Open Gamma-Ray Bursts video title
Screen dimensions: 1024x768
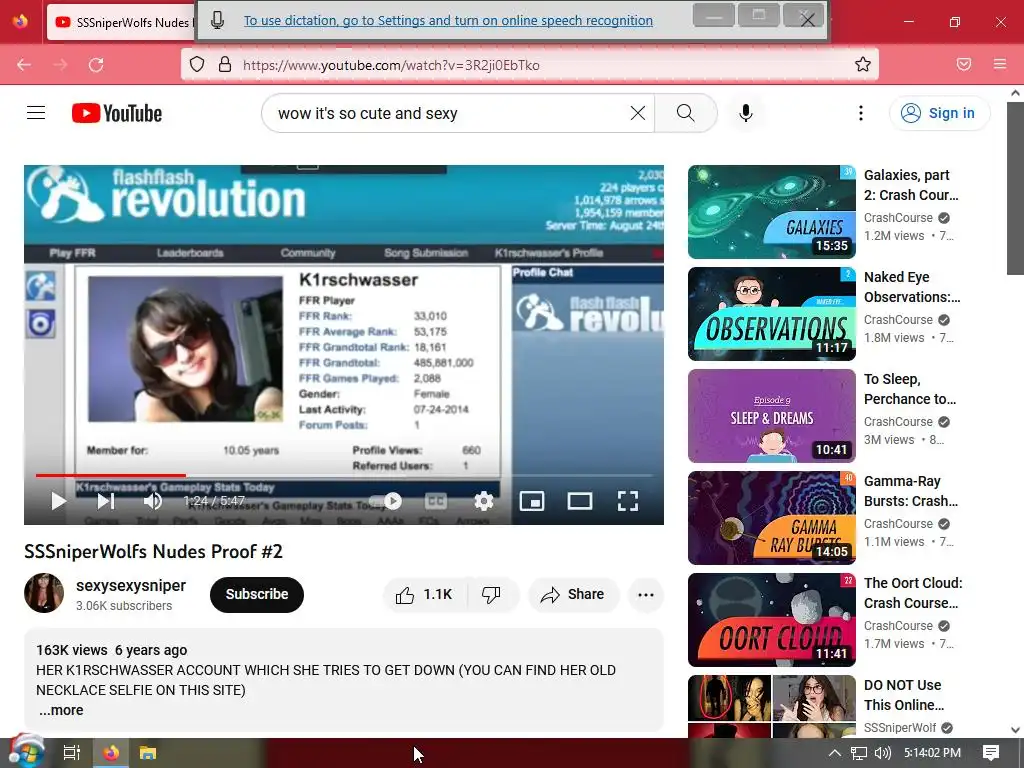[x=911, y=491]
